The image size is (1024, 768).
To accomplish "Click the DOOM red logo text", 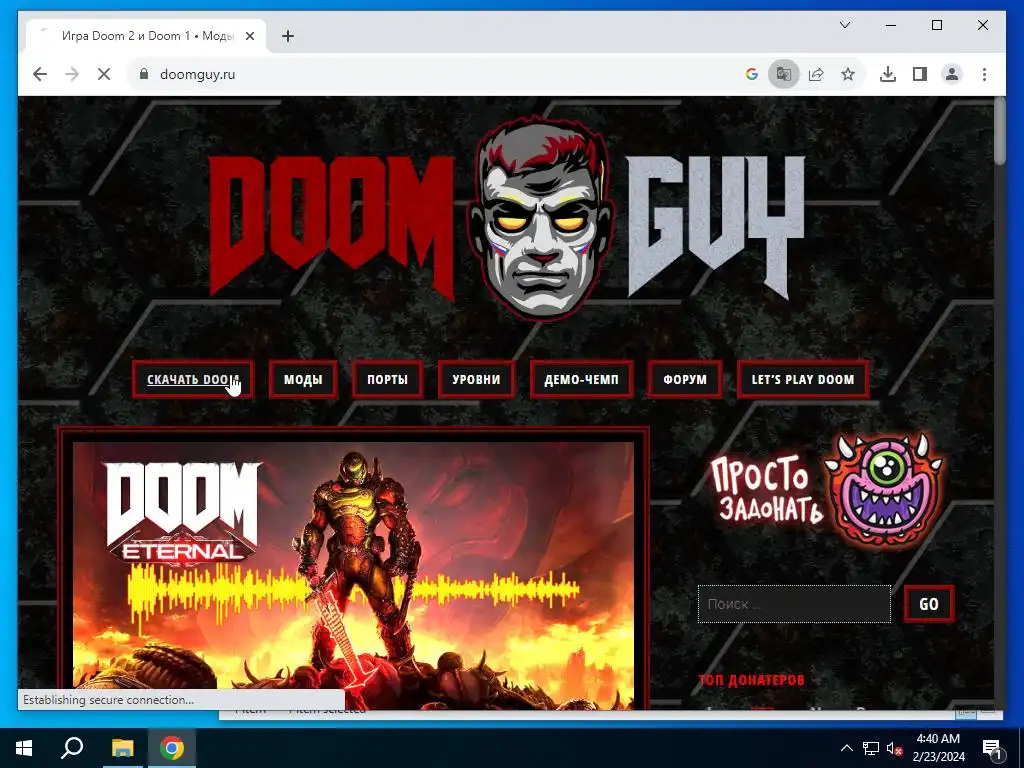I will (332, 227).
